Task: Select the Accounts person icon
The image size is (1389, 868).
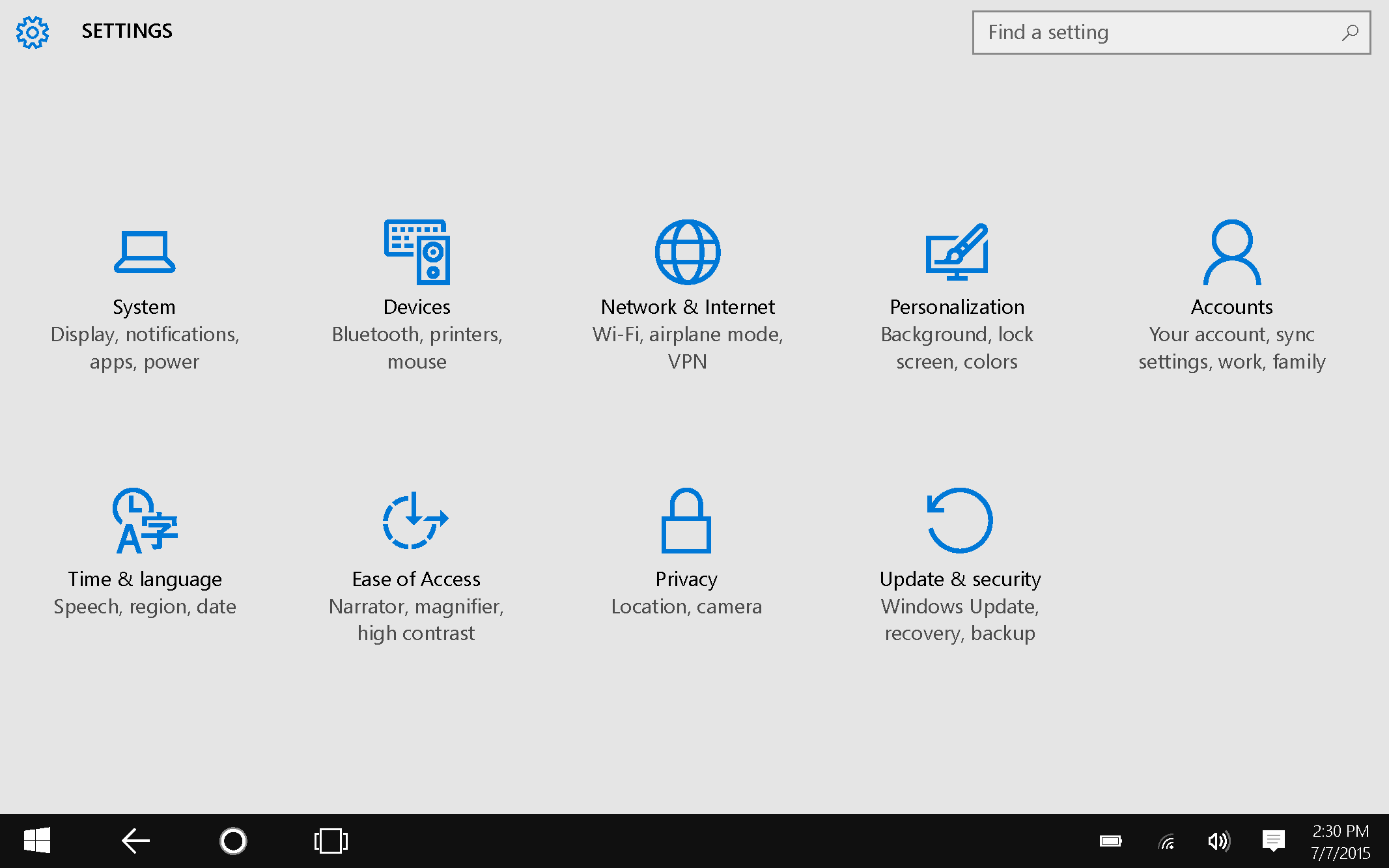Action: [1231, 252]
